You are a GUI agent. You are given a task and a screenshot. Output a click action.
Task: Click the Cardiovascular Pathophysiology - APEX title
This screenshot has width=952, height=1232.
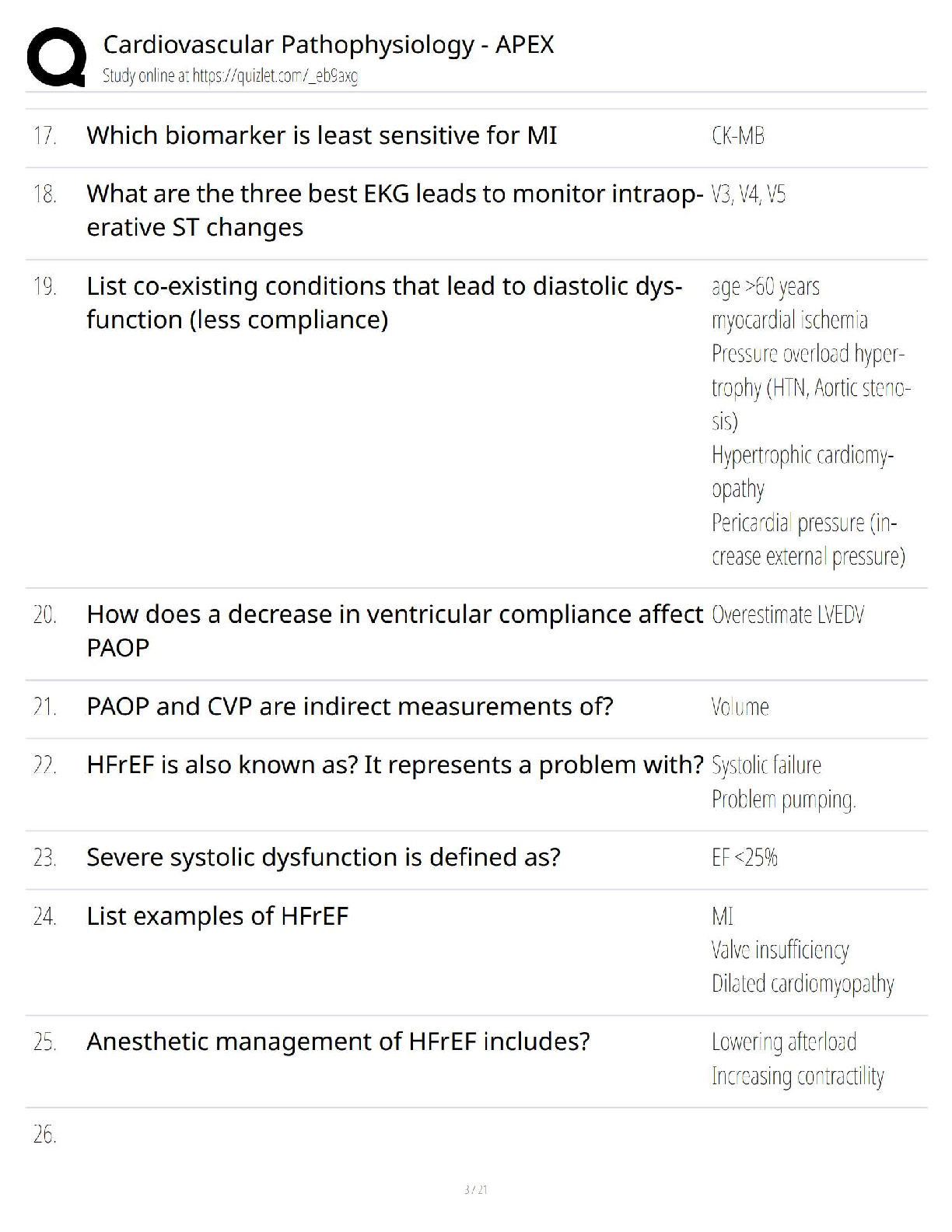pyautogui.click(x=328, y=44)
